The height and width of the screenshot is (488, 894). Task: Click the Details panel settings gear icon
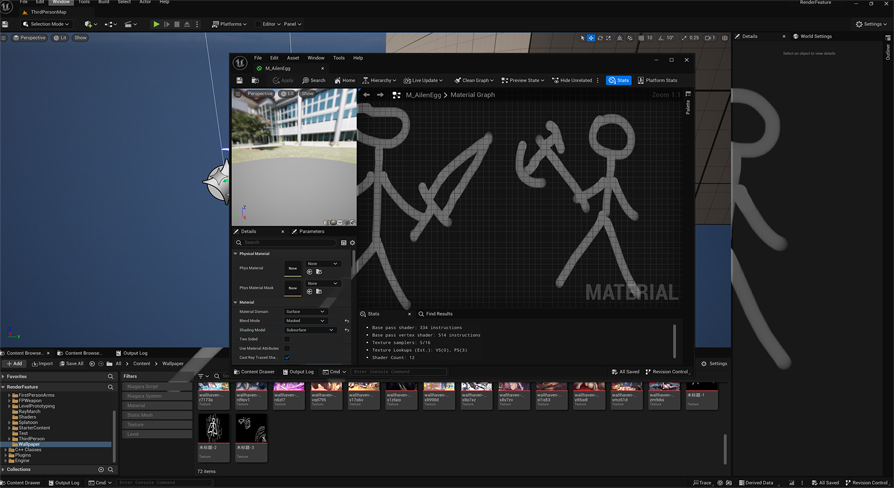click(x=352, y=242)
